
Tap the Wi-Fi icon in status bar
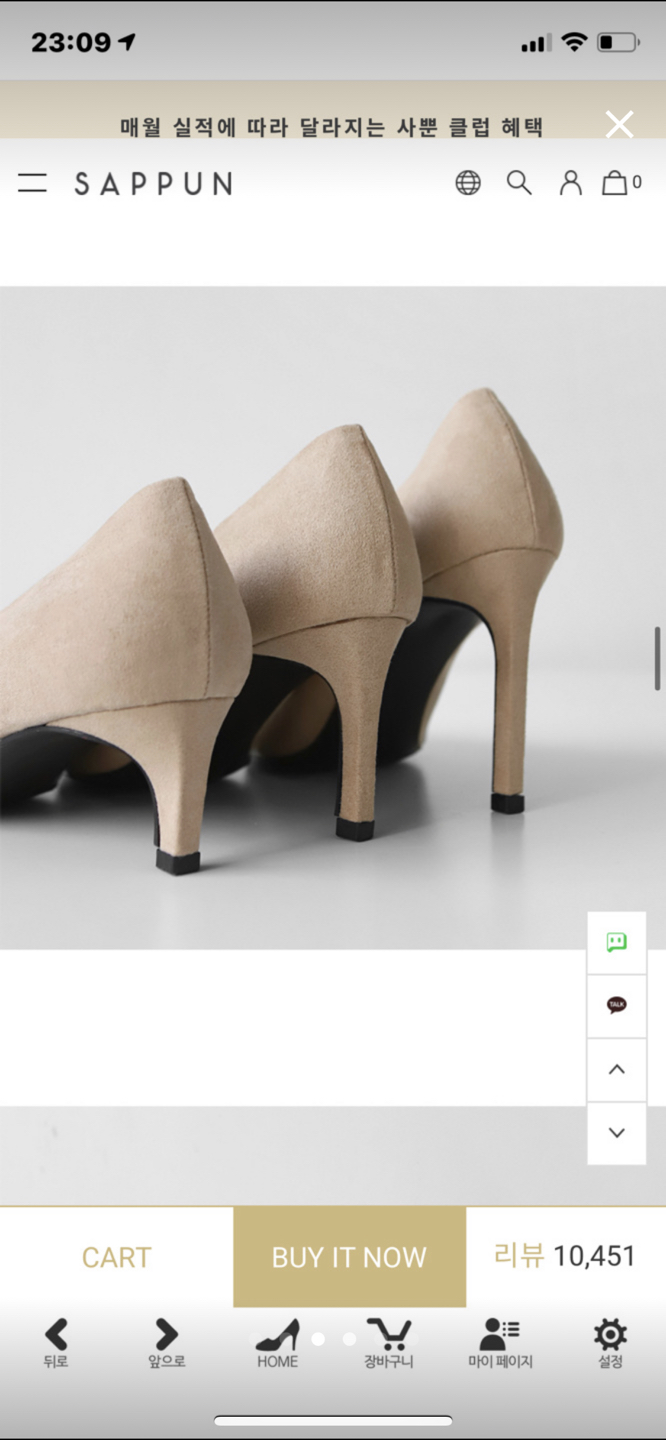[x=574, y=42]
